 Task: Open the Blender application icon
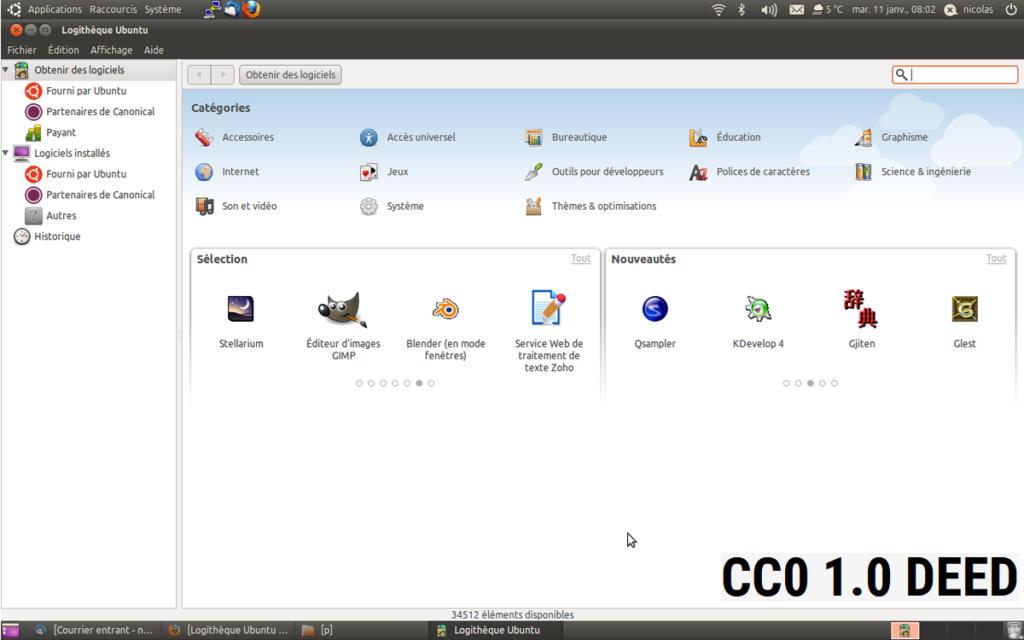pos(445,309)
